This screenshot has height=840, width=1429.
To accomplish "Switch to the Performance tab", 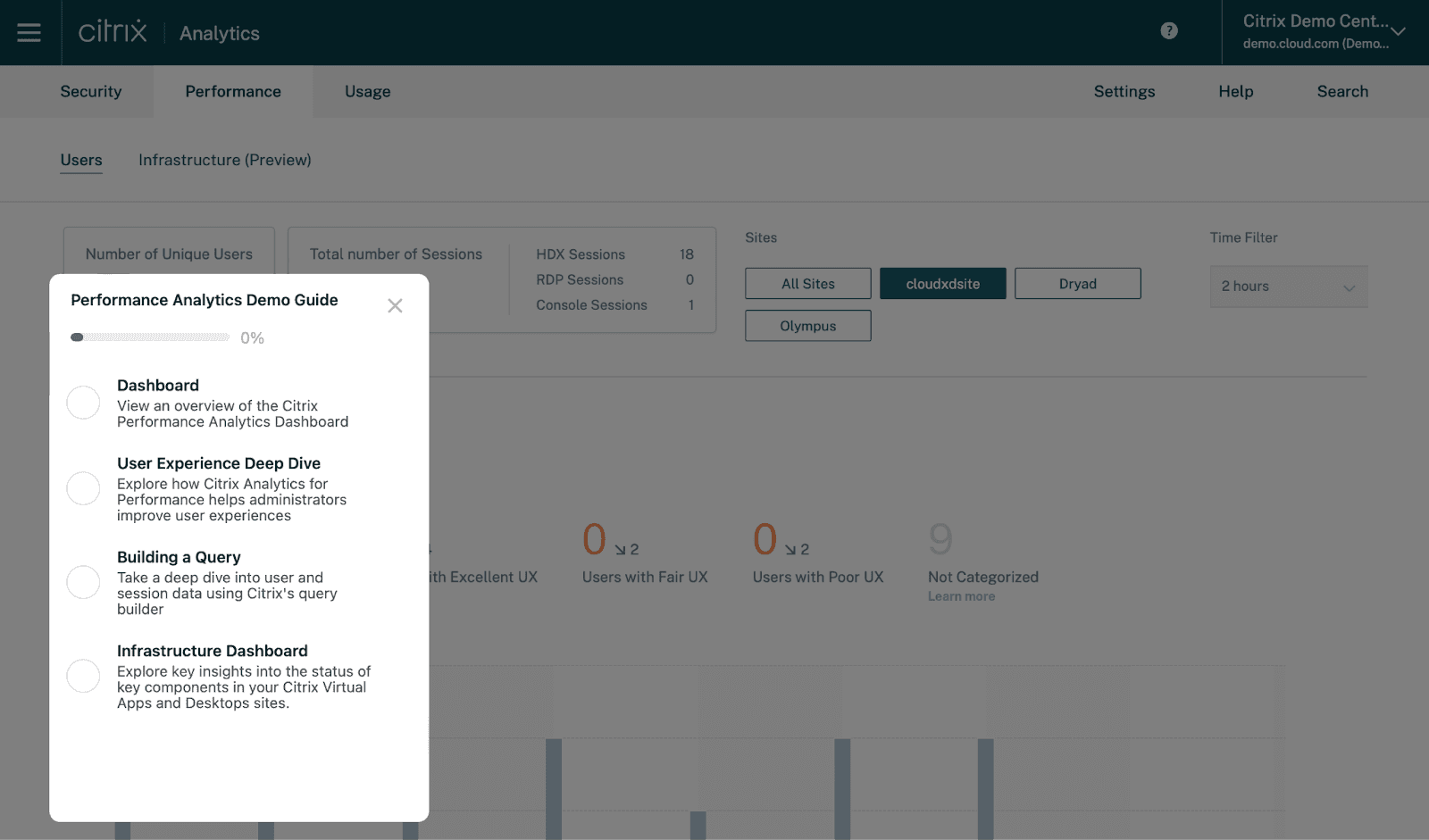I will click(233, 91).
